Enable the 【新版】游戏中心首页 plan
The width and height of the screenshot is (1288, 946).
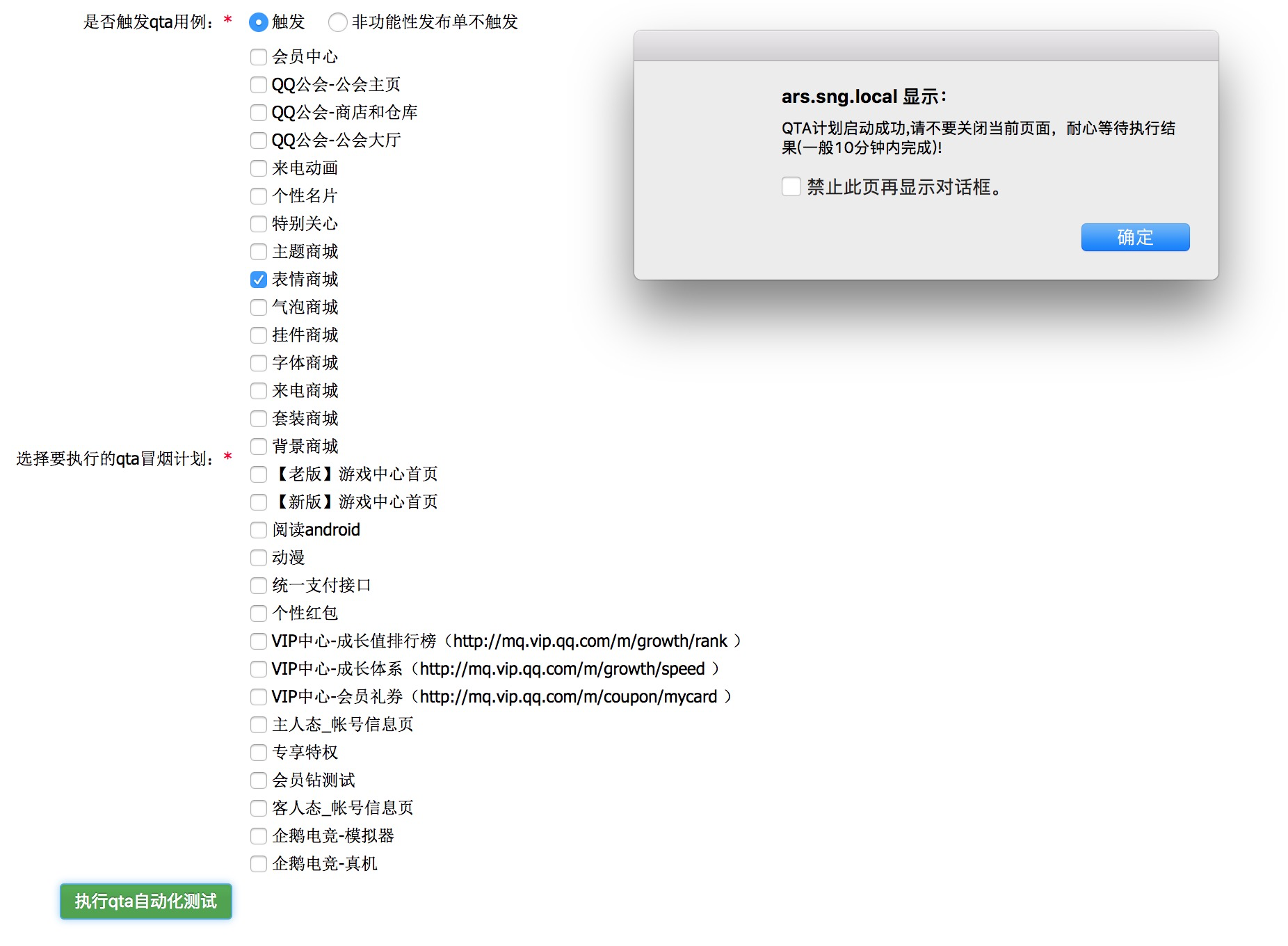tap(258, 502)
